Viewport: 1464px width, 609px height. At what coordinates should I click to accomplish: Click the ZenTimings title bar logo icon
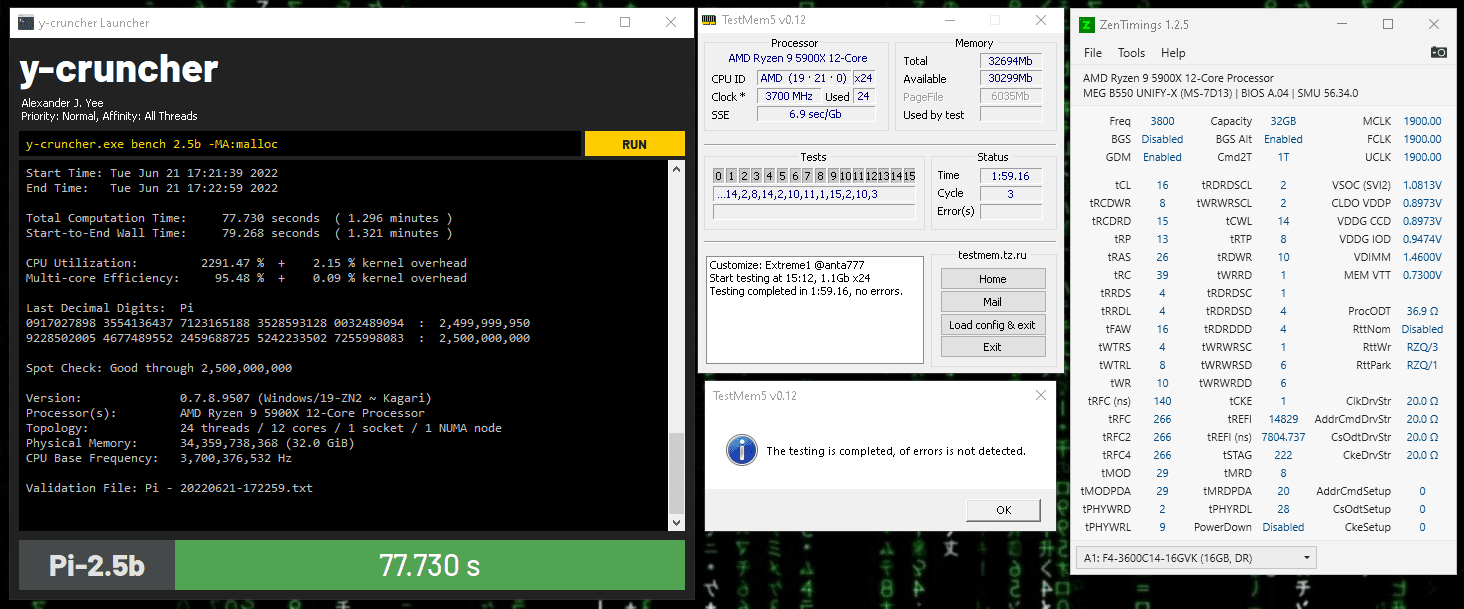pos(1089,24)
